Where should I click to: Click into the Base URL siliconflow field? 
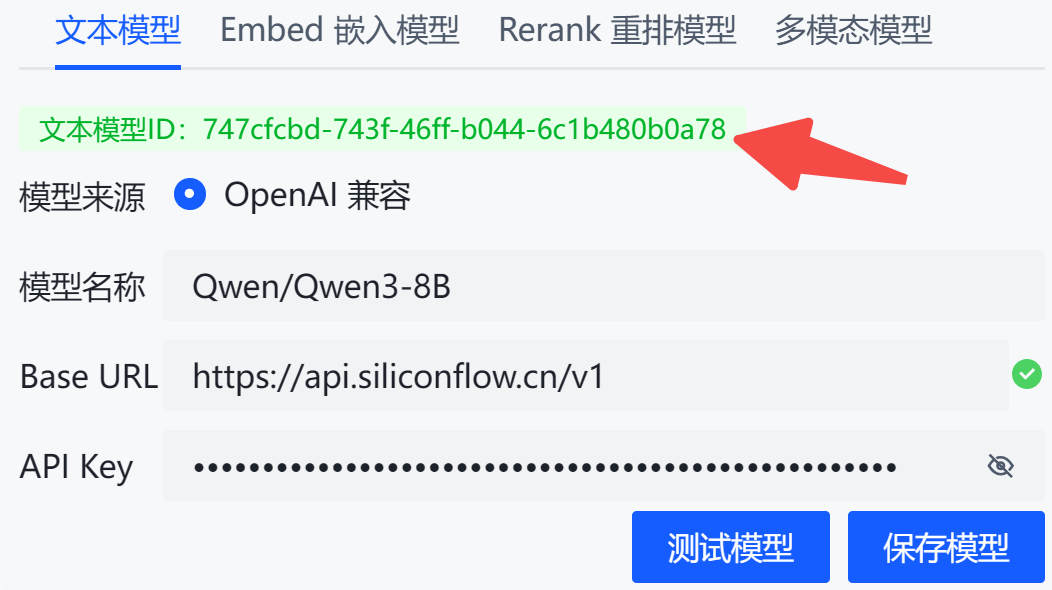click(x=586, y=375)
